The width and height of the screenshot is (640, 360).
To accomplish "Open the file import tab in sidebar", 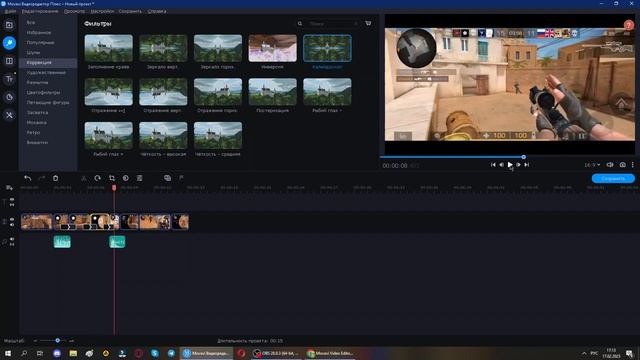I will (9, 25).
